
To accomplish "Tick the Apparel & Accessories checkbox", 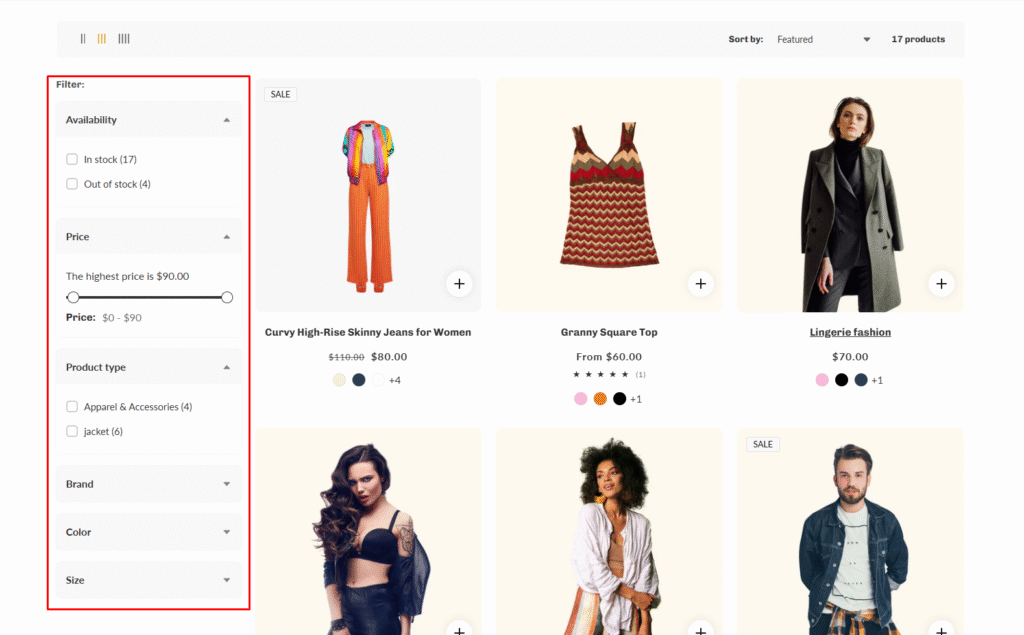I will point(72,407).
